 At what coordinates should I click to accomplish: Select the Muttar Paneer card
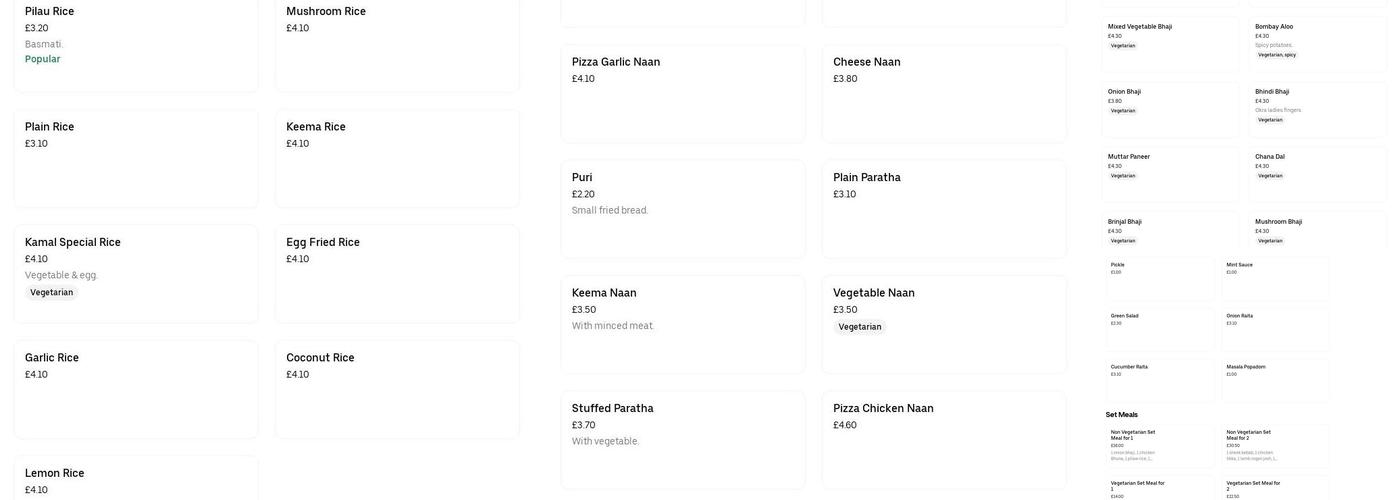pyautogui.click(x=1170, y=172)
